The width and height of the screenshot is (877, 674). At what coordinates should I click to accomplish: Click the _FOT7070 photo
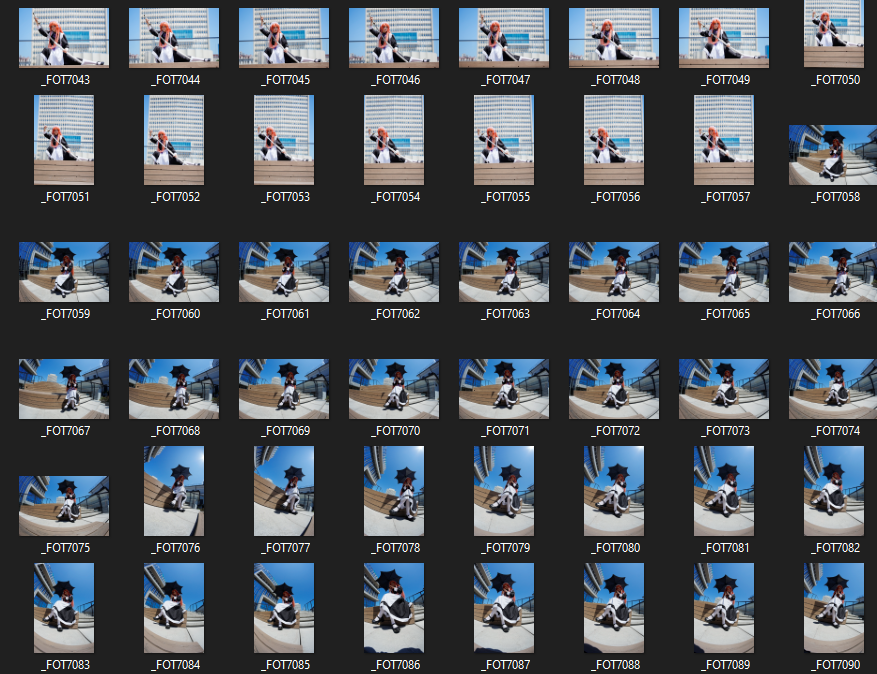pos(394,389)
